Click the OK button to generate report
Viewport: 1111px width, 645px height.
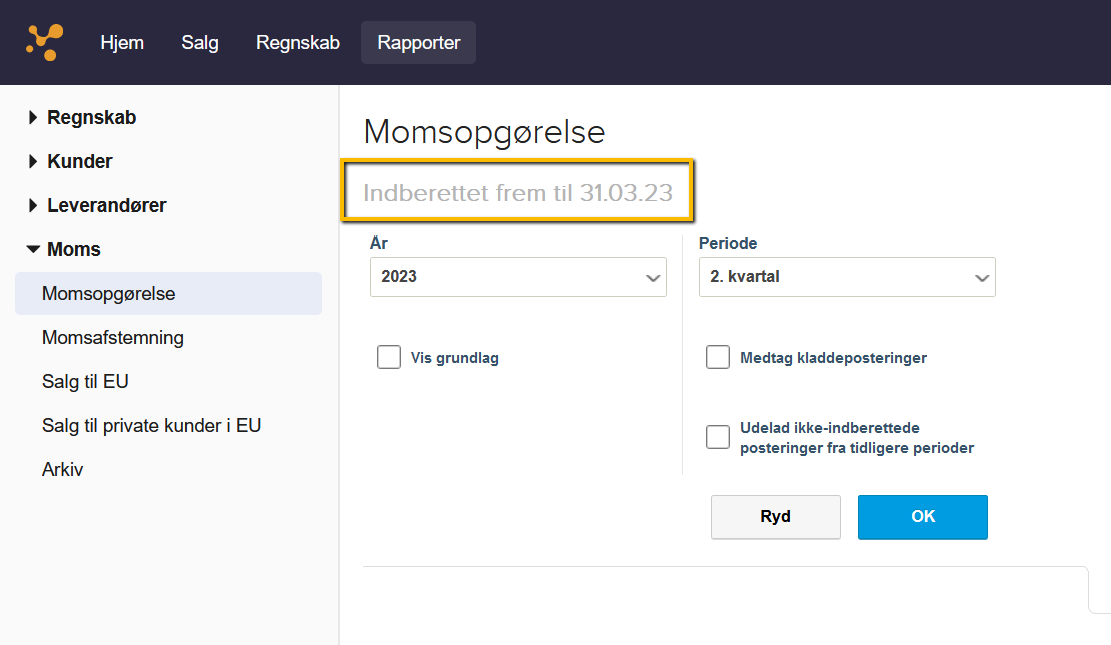(x=922, y=517)
